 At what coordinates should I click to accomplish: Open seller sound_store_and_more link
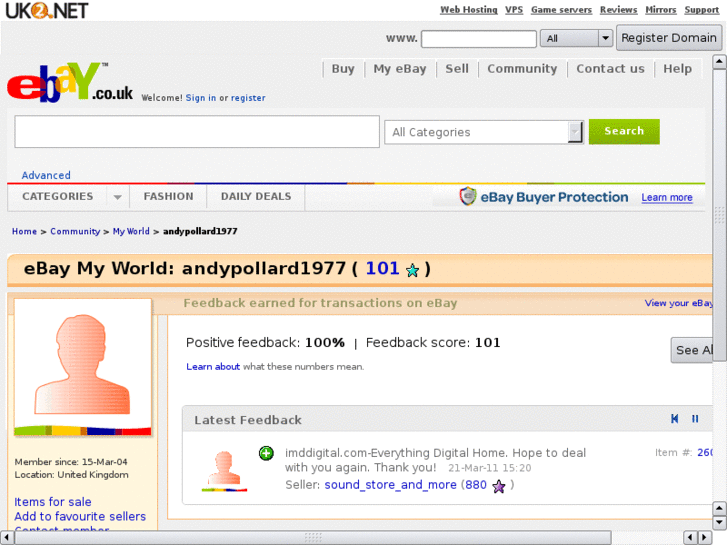[x=390, y=485]
